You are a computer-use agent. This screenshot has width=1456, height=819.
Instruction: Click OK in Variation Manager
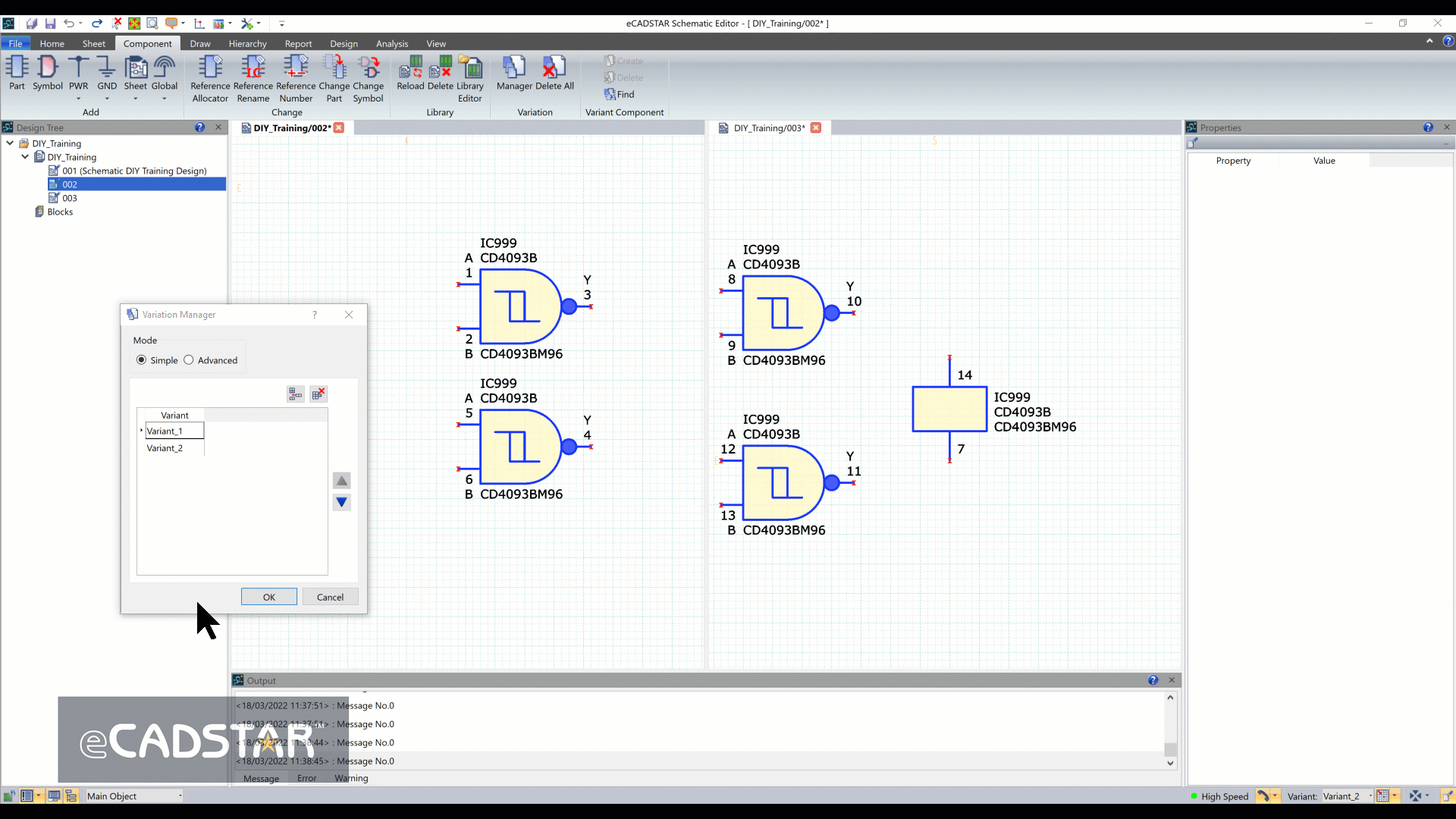click(x=269, y=597)
